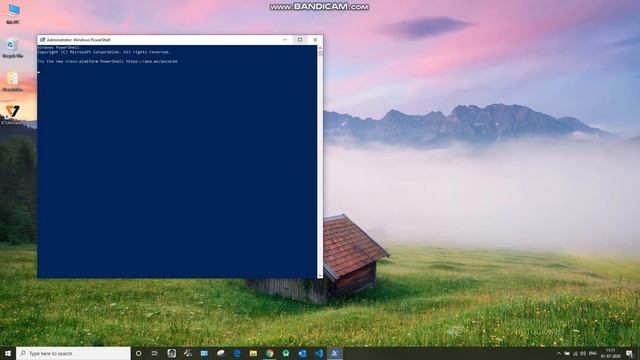
Task: Close the PowerShell window
Action: tap(315, 40)
